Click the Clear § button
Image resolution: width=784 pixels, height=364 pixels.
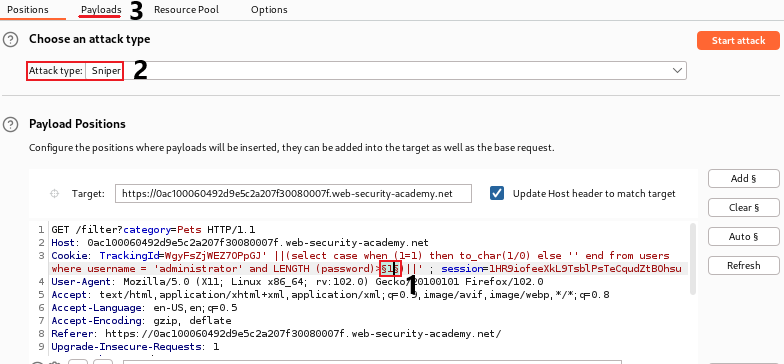[x=744, y=208]
